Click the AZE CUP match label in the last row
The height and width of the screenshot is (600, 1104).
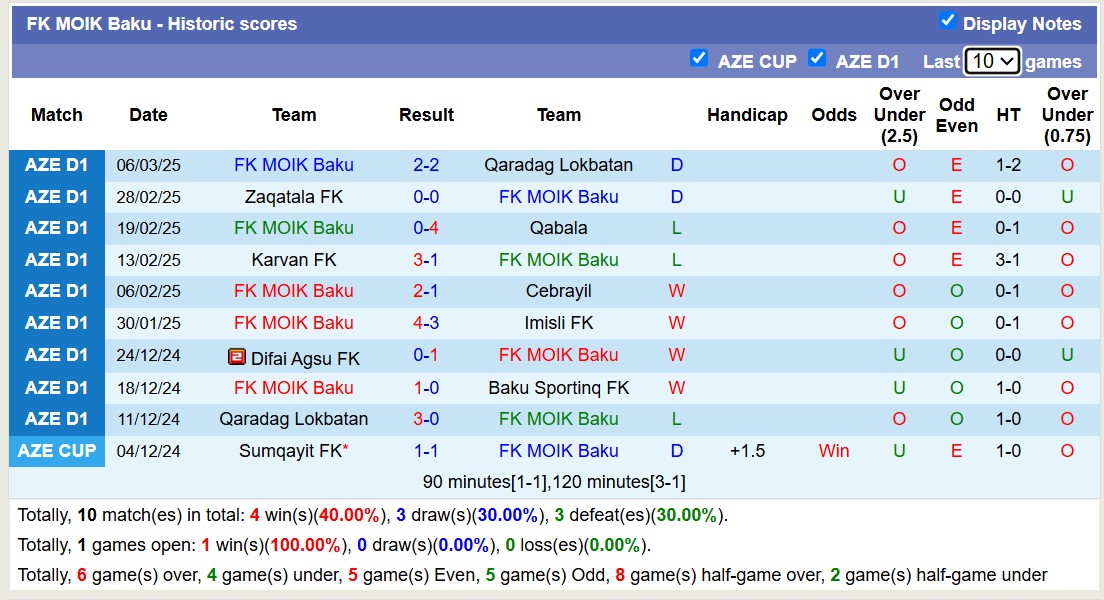coord(57,451)
